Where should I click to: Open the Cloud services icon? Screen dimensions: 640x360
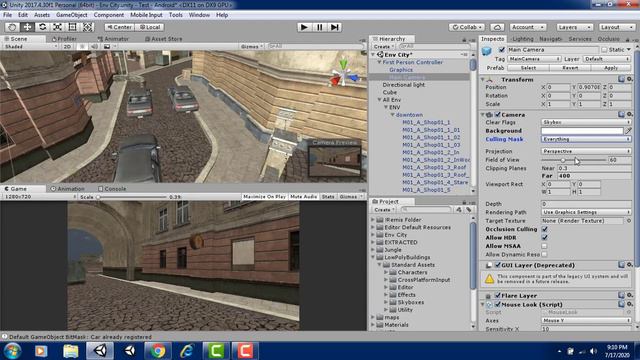(x=497, y=27)
